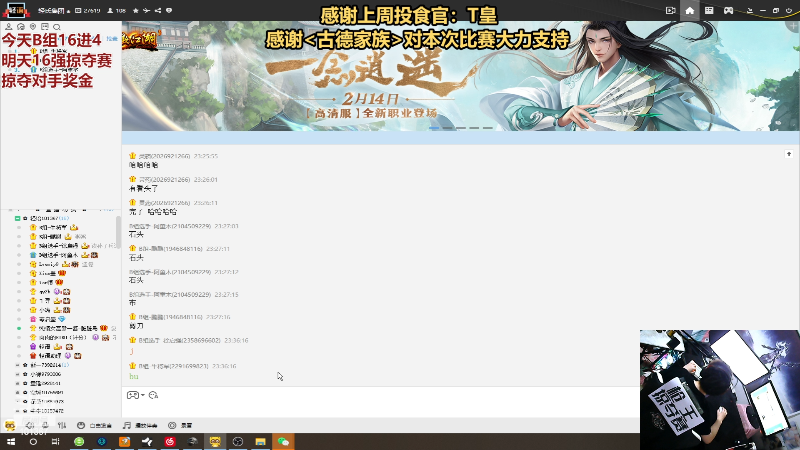Click the webcam overlay preview
Image resolution: width=800 pixels, height=450 pixels.
[x=720, y=390]
